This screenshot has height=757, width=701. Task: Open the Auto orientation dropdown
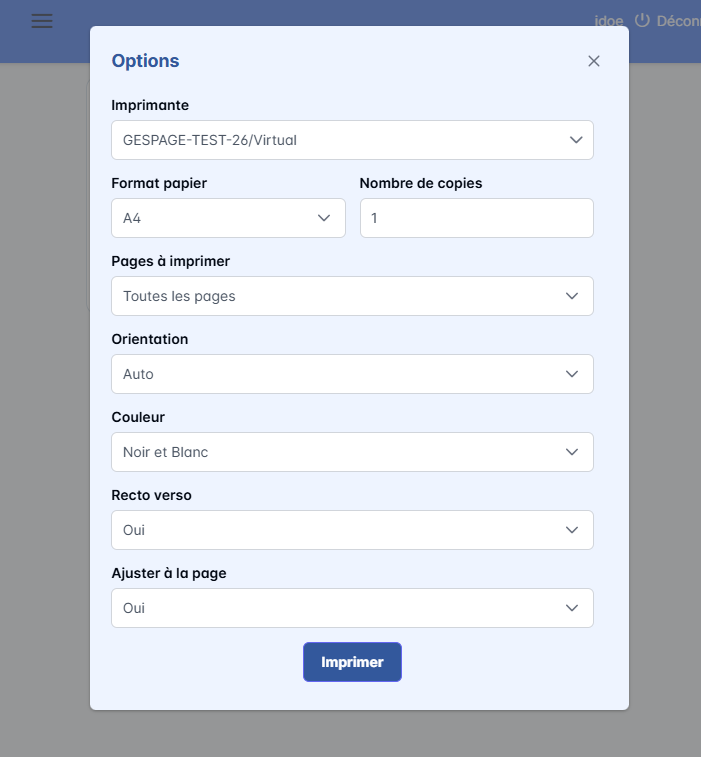pyautogui.click(x=340, y=374)
